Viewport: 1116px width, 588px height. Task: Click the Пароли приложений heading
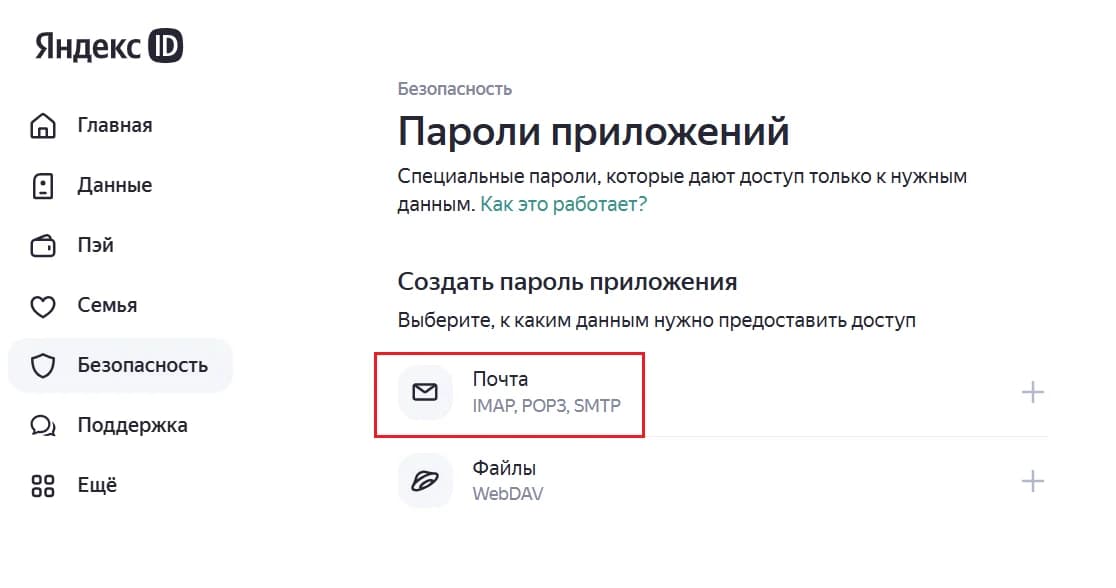tap(594, 132)
